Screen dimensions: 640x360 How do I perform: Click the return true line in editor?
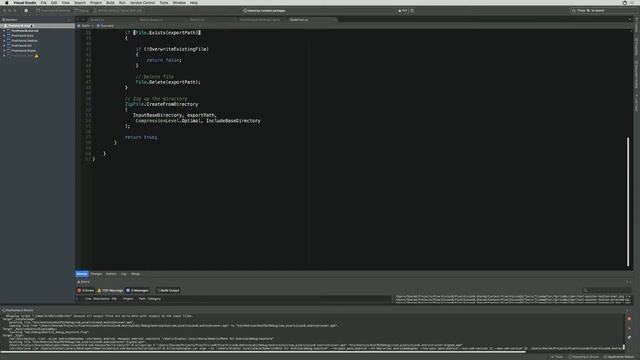[x=141, y=137]
